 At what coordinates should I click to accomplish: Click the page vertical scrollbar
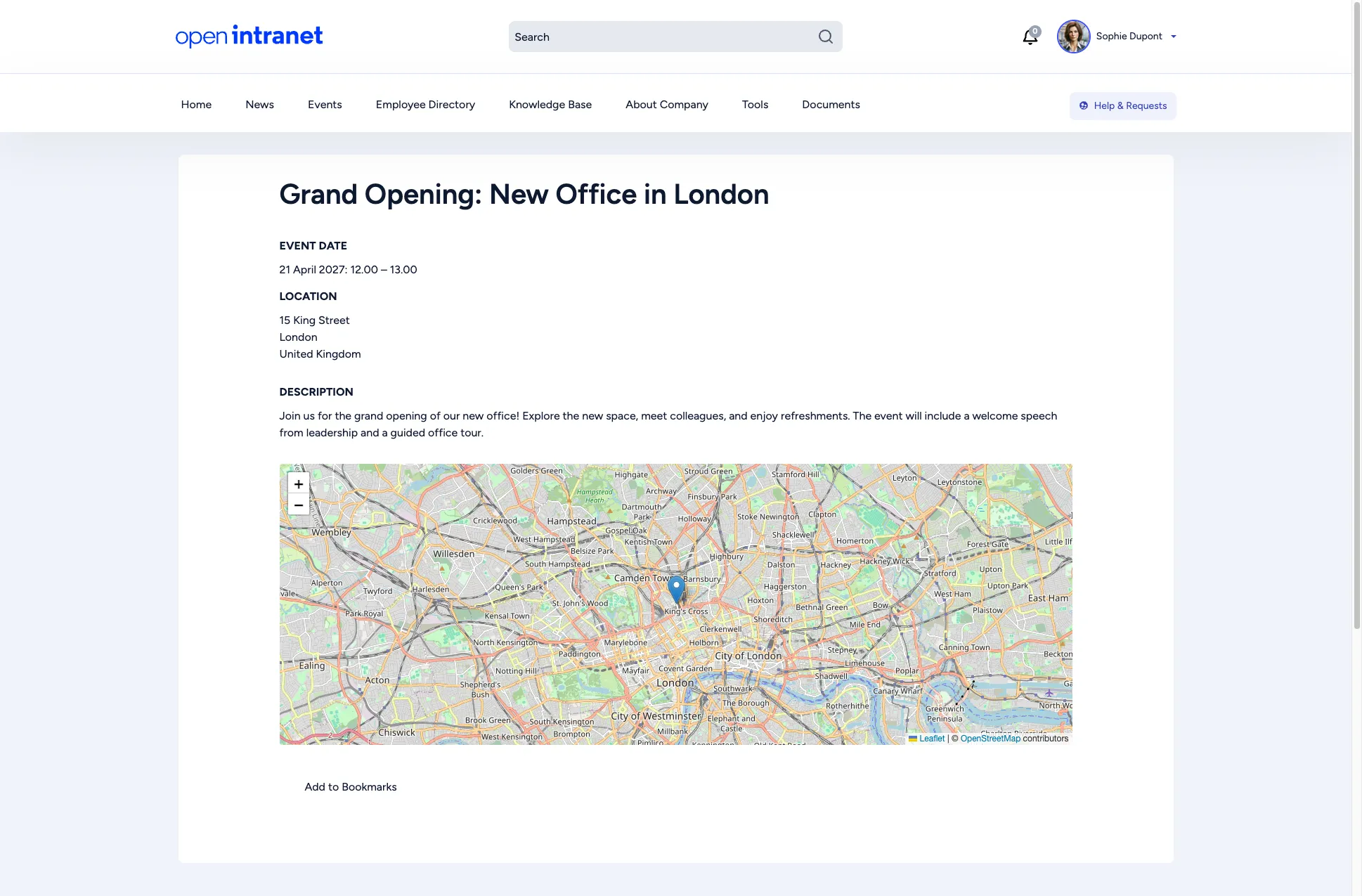[x=1357, y=316]
